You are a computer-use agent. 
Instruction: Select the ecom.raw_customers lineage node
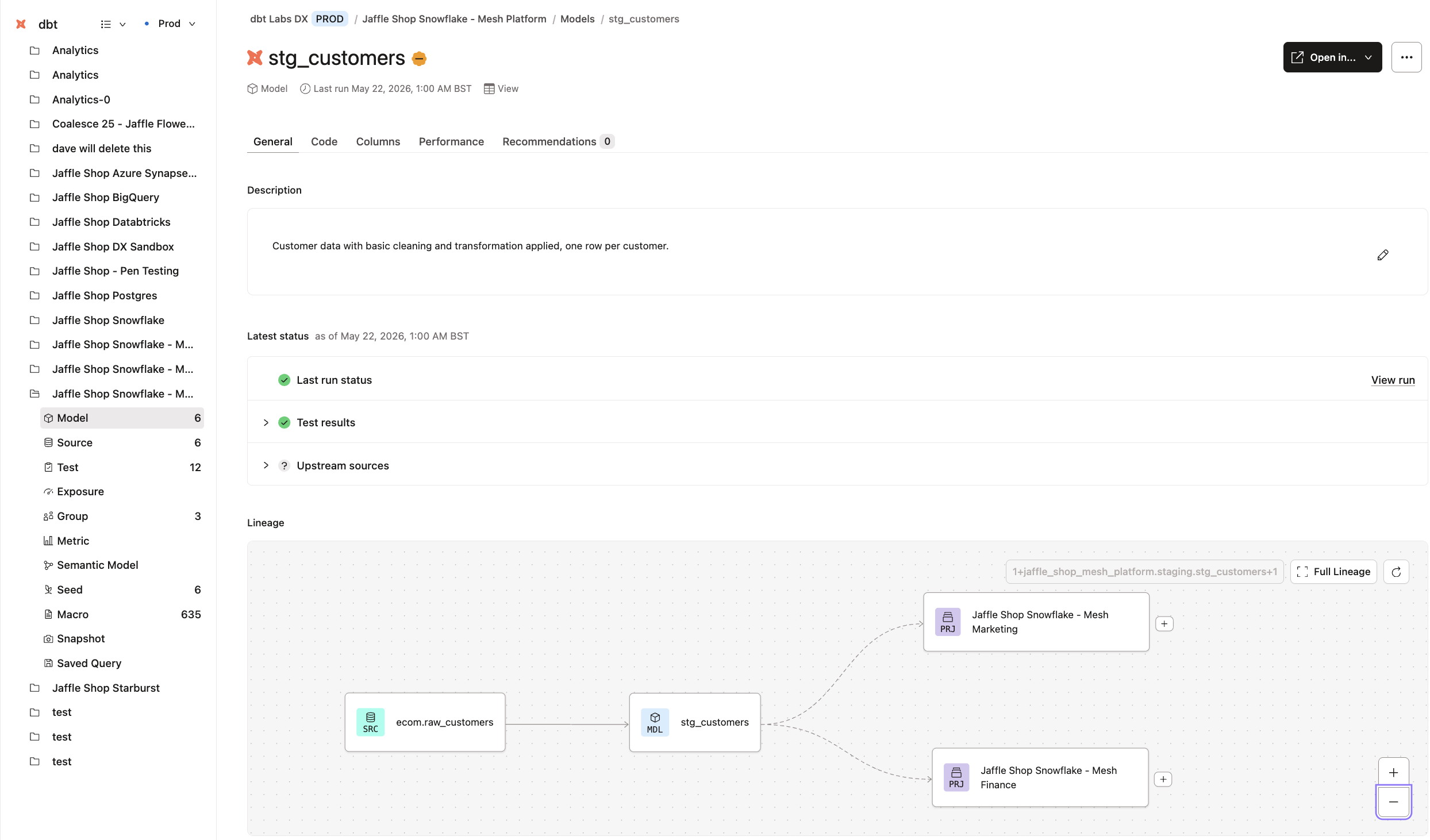425,722
